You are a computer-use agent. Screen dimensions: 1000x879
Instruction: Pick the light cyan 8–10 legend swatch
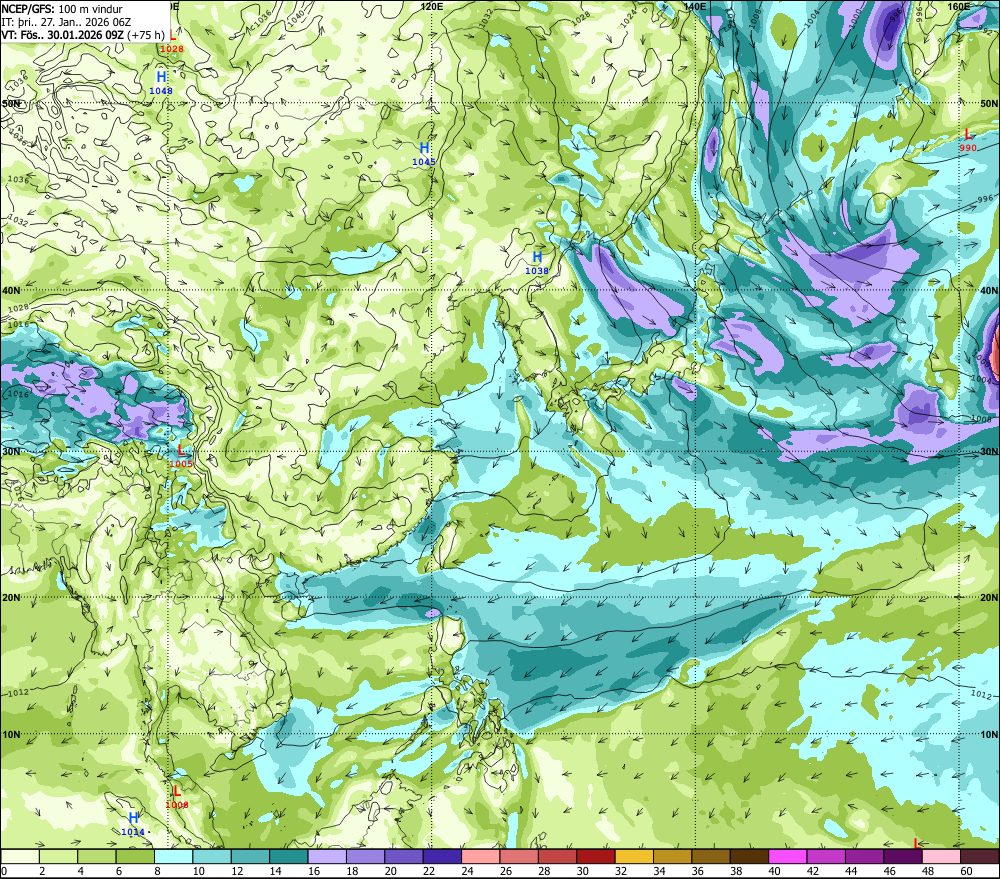tap(173, 856)
